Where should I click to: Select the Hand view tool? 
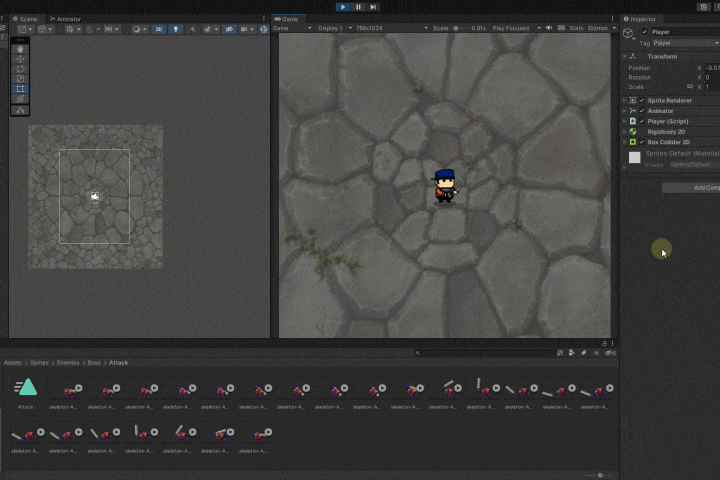(20, 49)
